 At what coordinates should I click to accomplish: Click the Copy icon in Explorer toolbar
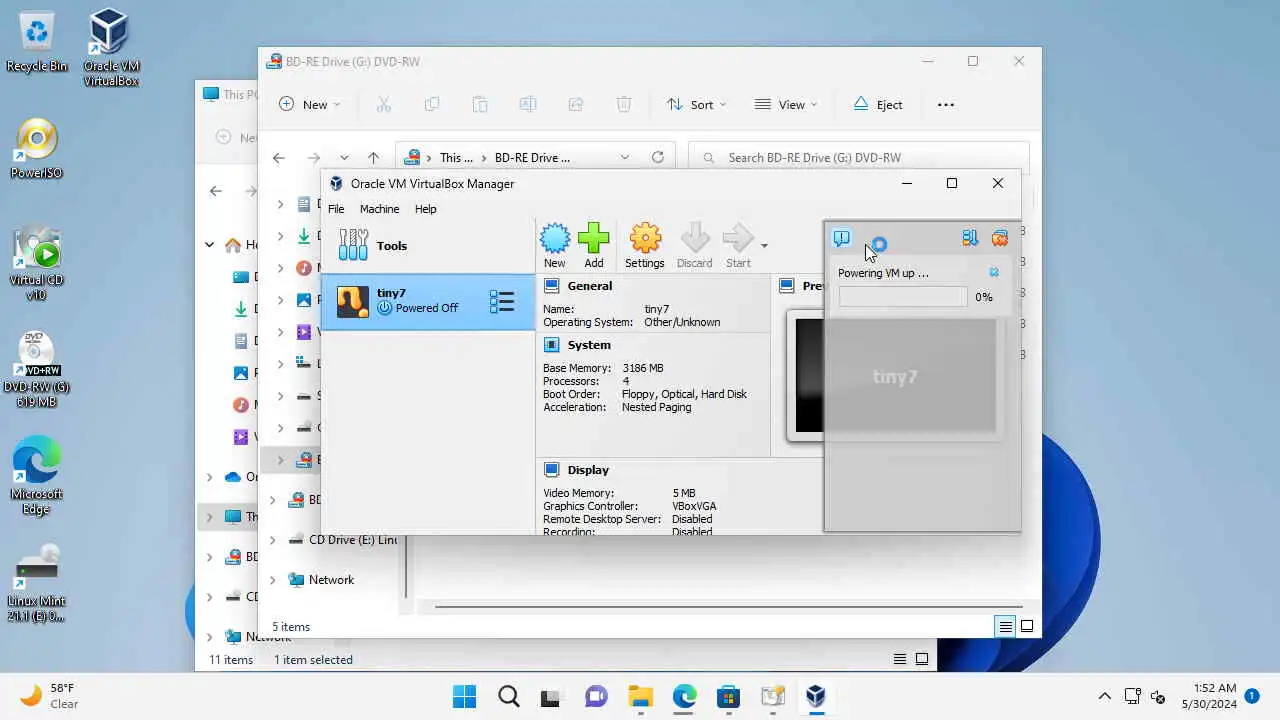tap(432, 104)
